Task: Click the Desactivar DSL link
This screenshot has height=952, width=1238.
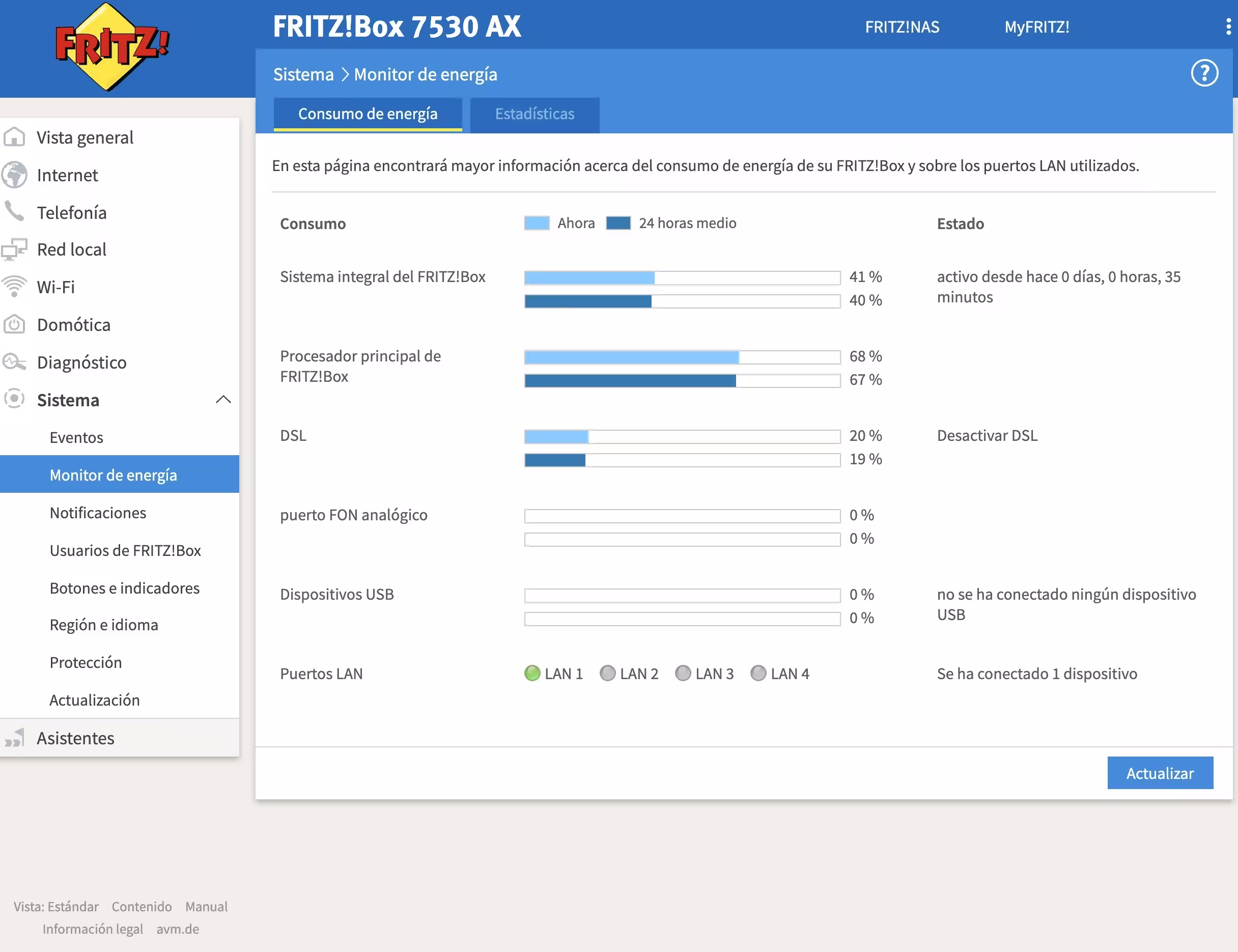Action: 987,435
